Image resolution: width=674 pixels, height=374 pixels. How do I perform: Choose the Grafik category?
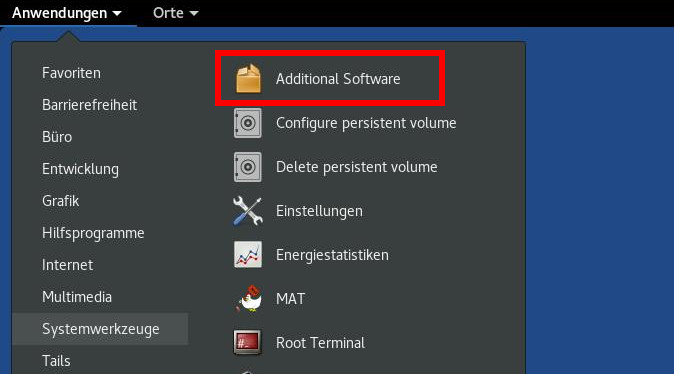[x=61, y=201]
